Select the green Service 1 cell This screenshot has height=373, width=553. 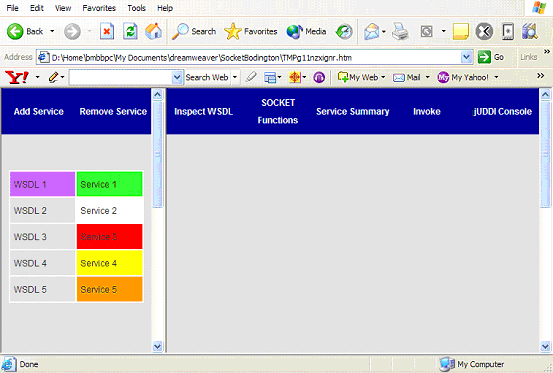coord(110,184)
